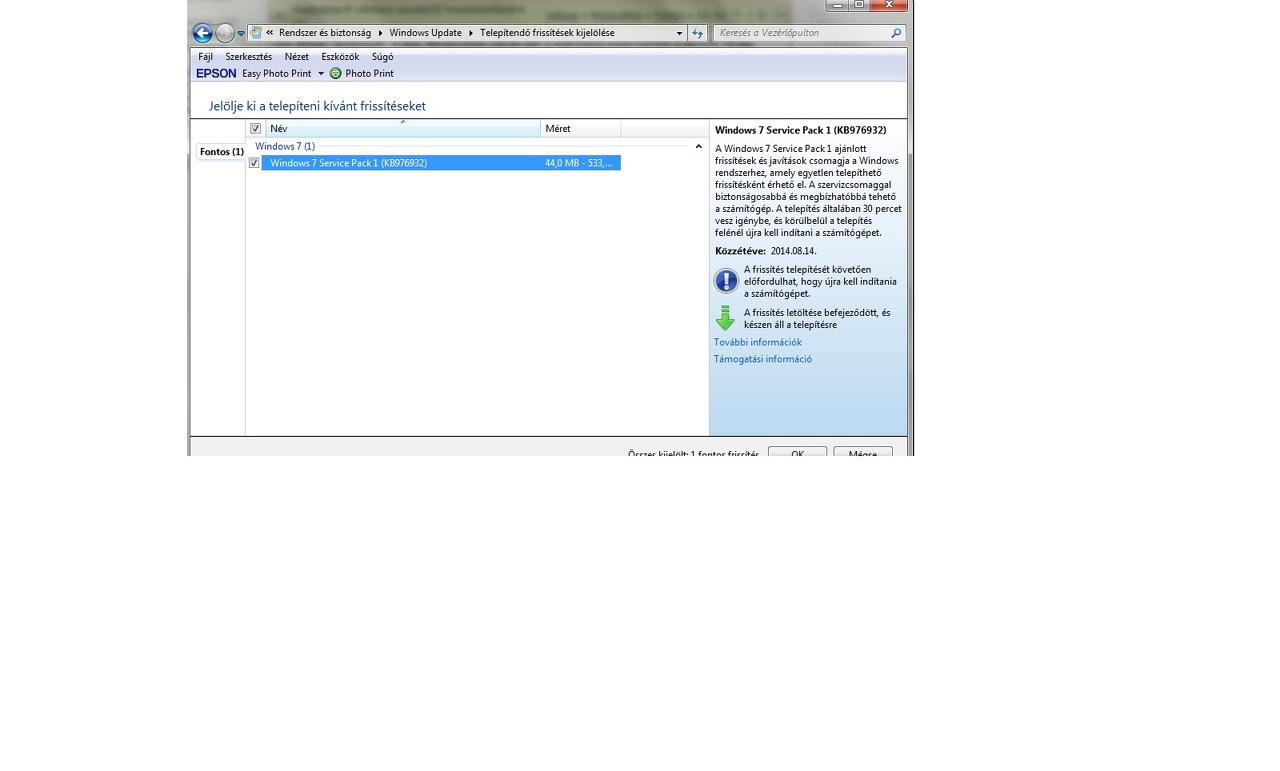Open the Nézet menu
Viewport: 1280px width, 771px height.
pos(296,57)
